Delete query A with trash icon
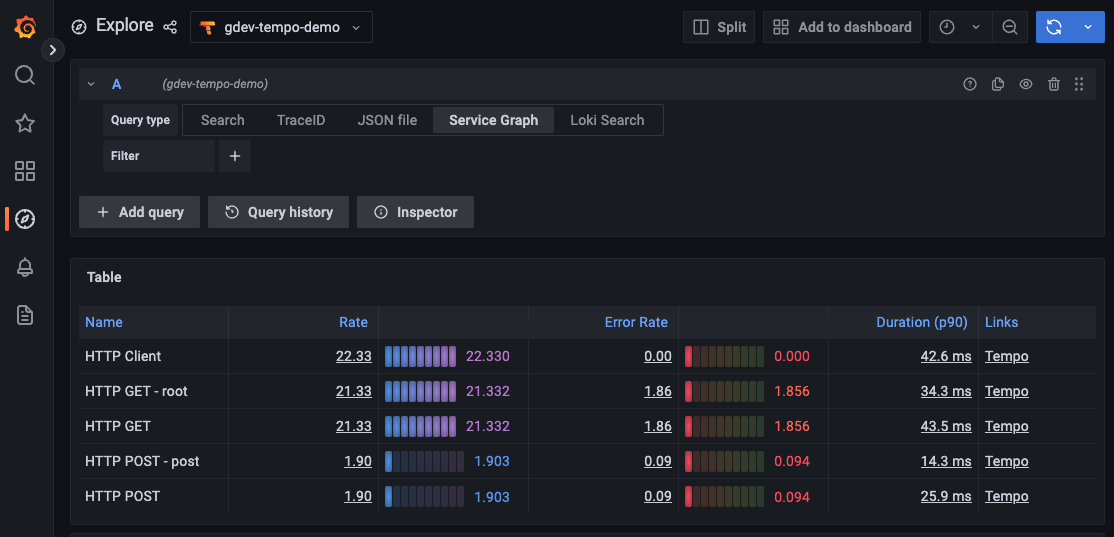 (1053, 85)
